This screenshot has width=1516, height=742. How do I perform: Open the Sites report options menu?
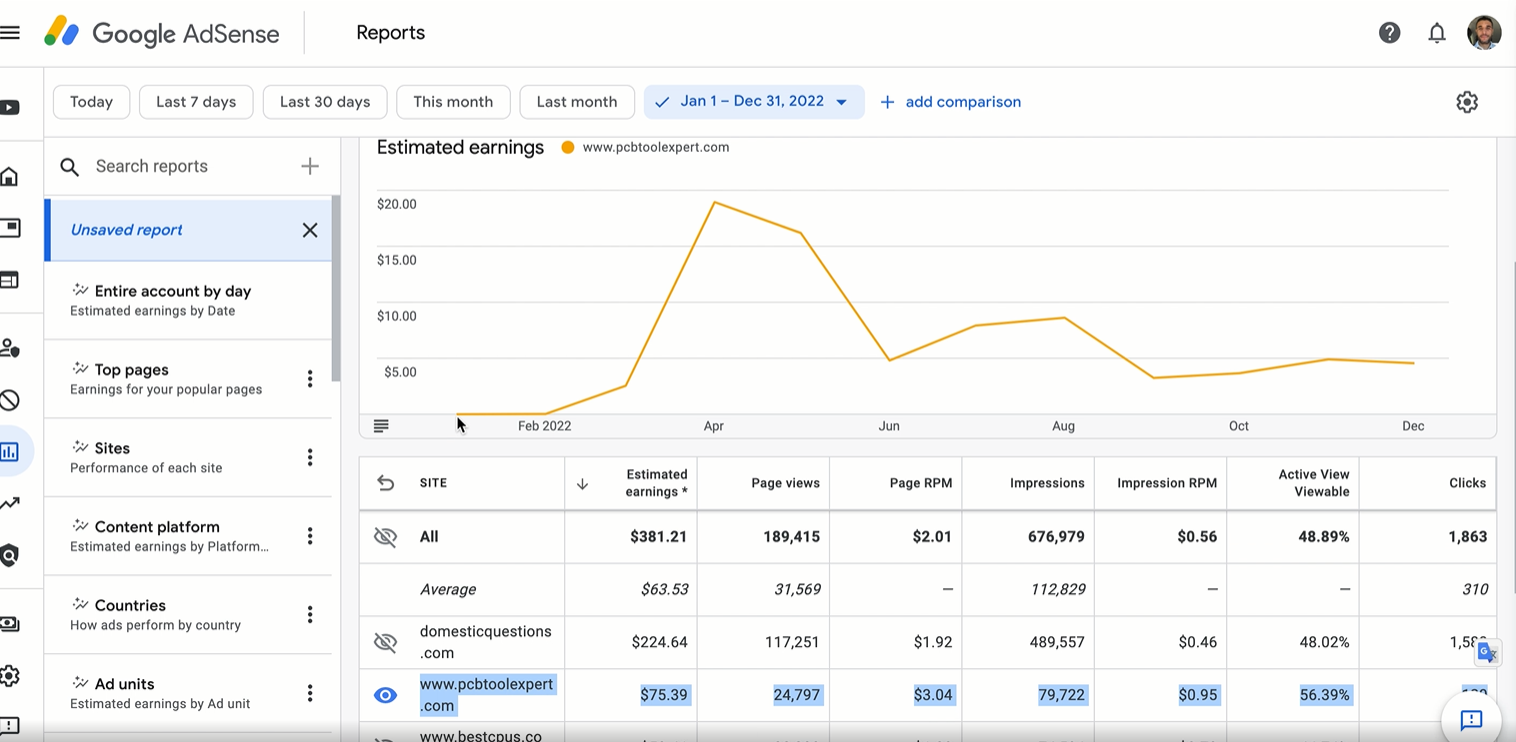310,457
